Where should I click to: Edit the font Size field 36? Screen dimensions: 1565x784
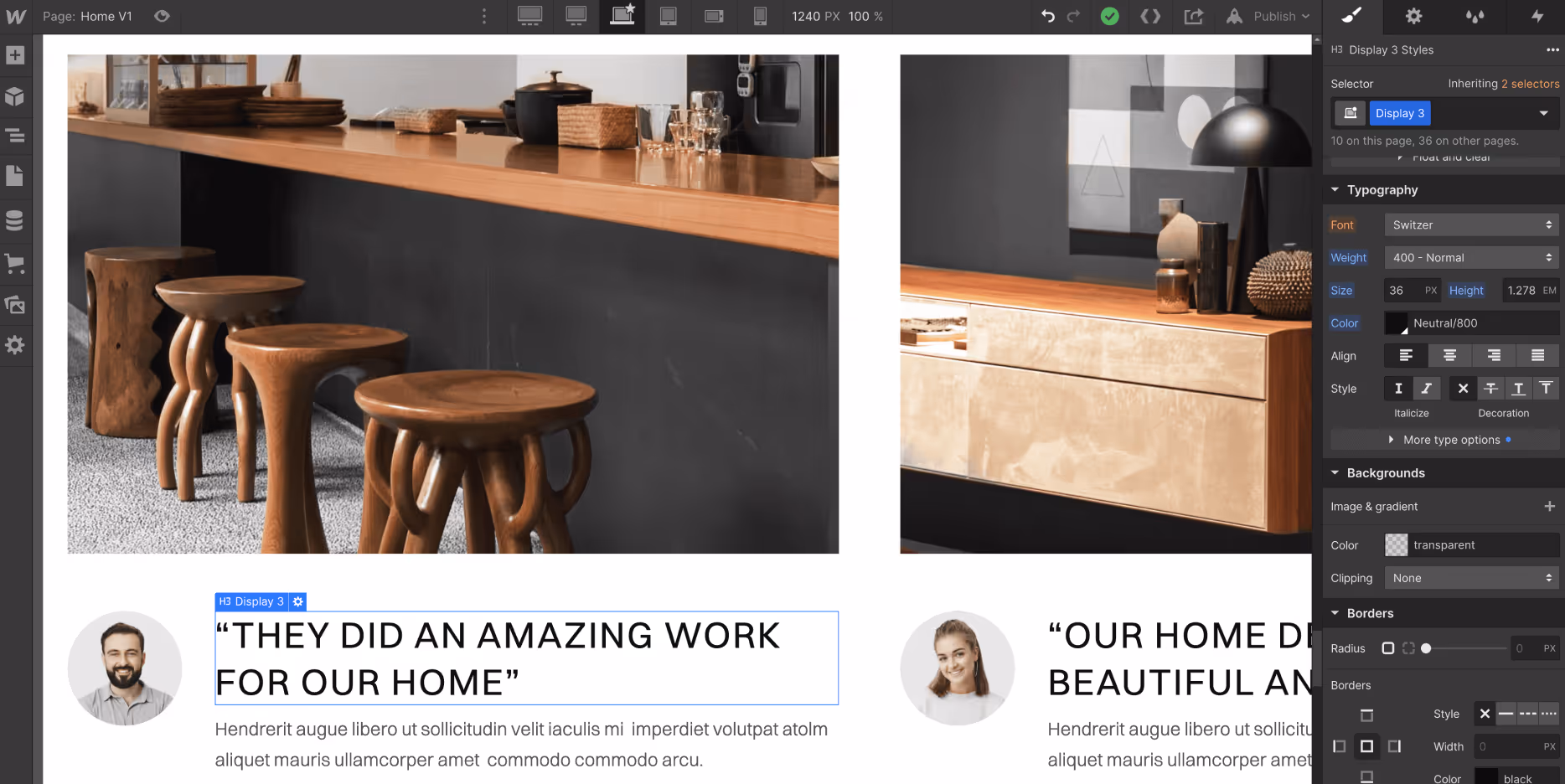[1403, 291]
